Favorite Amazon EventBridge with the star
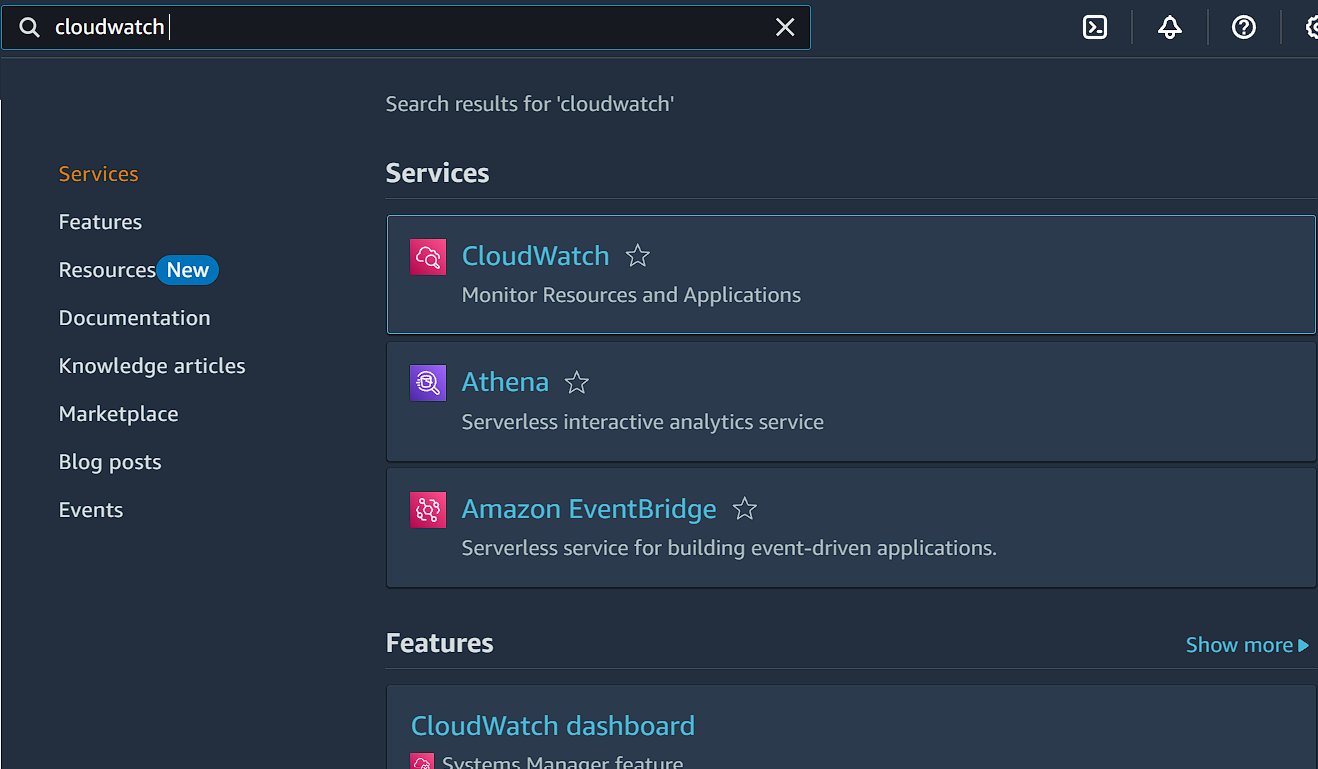 (x=745, y=509)
